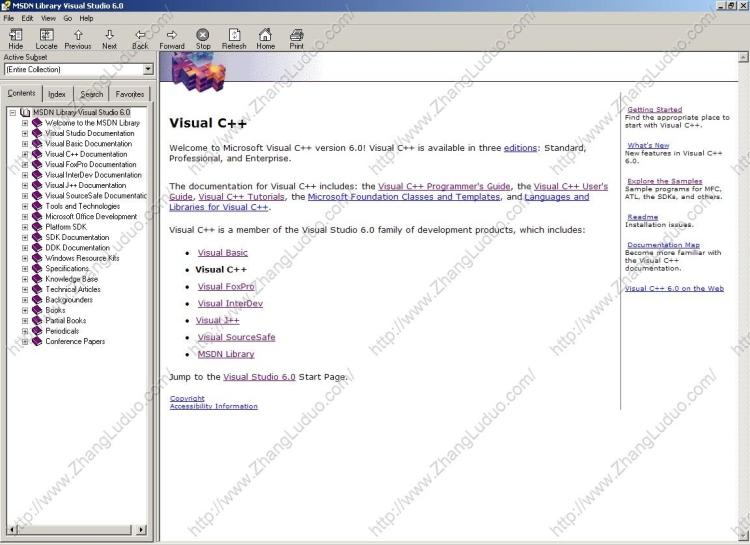
Task: Select the Contents tab
Action: pos(22,93)
